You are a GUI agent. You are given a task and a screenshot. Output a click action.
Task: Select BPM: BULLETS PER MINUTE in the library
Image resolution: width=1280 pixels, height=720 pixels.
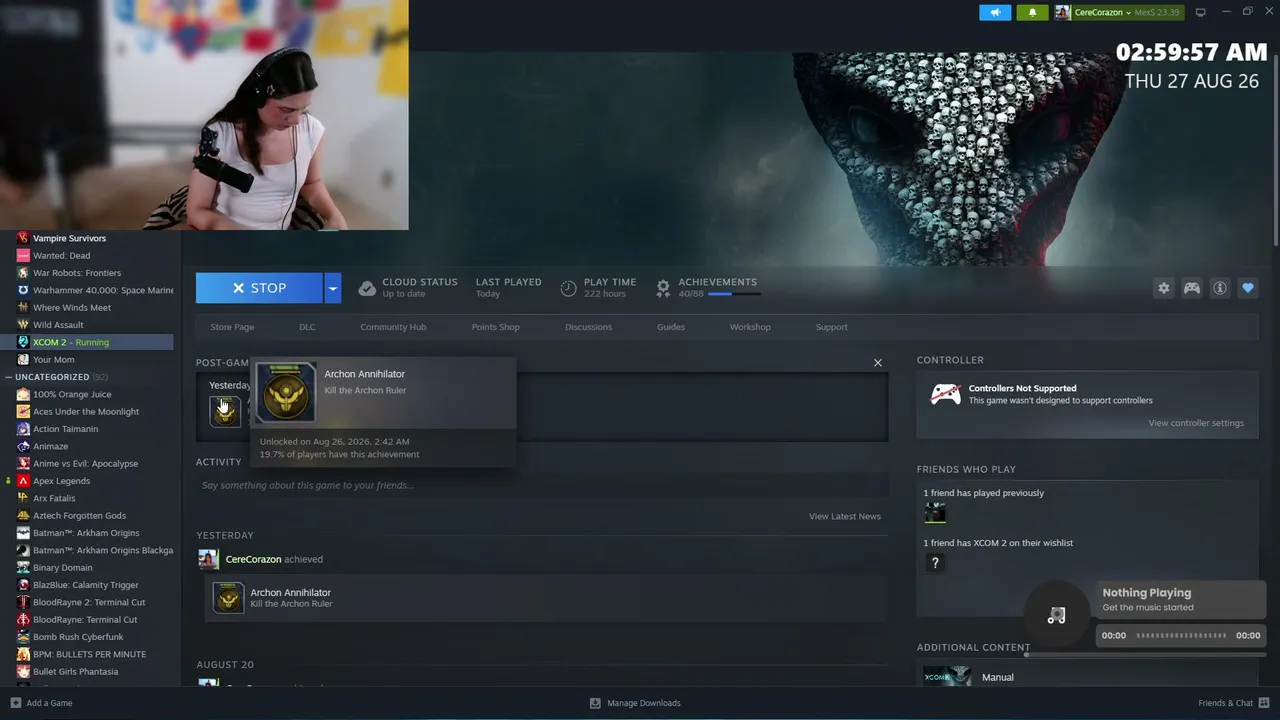[87, 654]
